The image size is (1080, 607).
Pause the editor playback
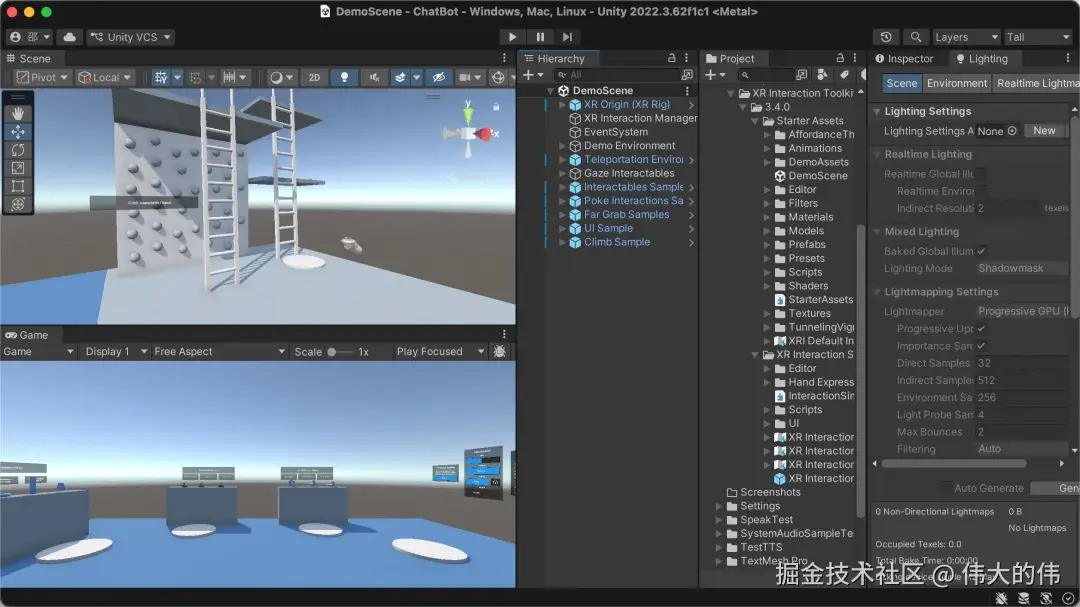(540, 37)
